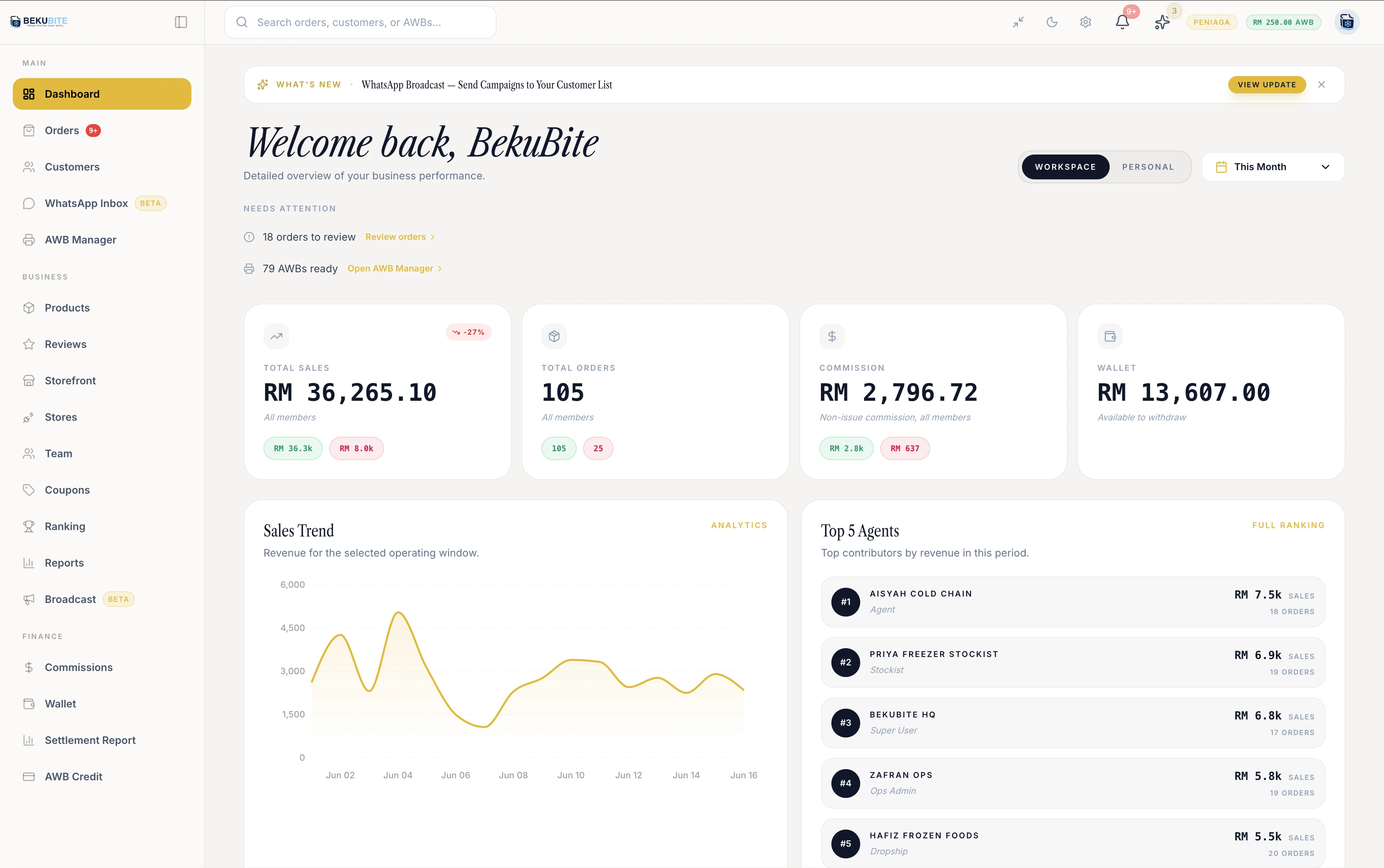Switch to Personal view
The width and height of the screenshot is (1384, 868).
(x=1148, y=167)
